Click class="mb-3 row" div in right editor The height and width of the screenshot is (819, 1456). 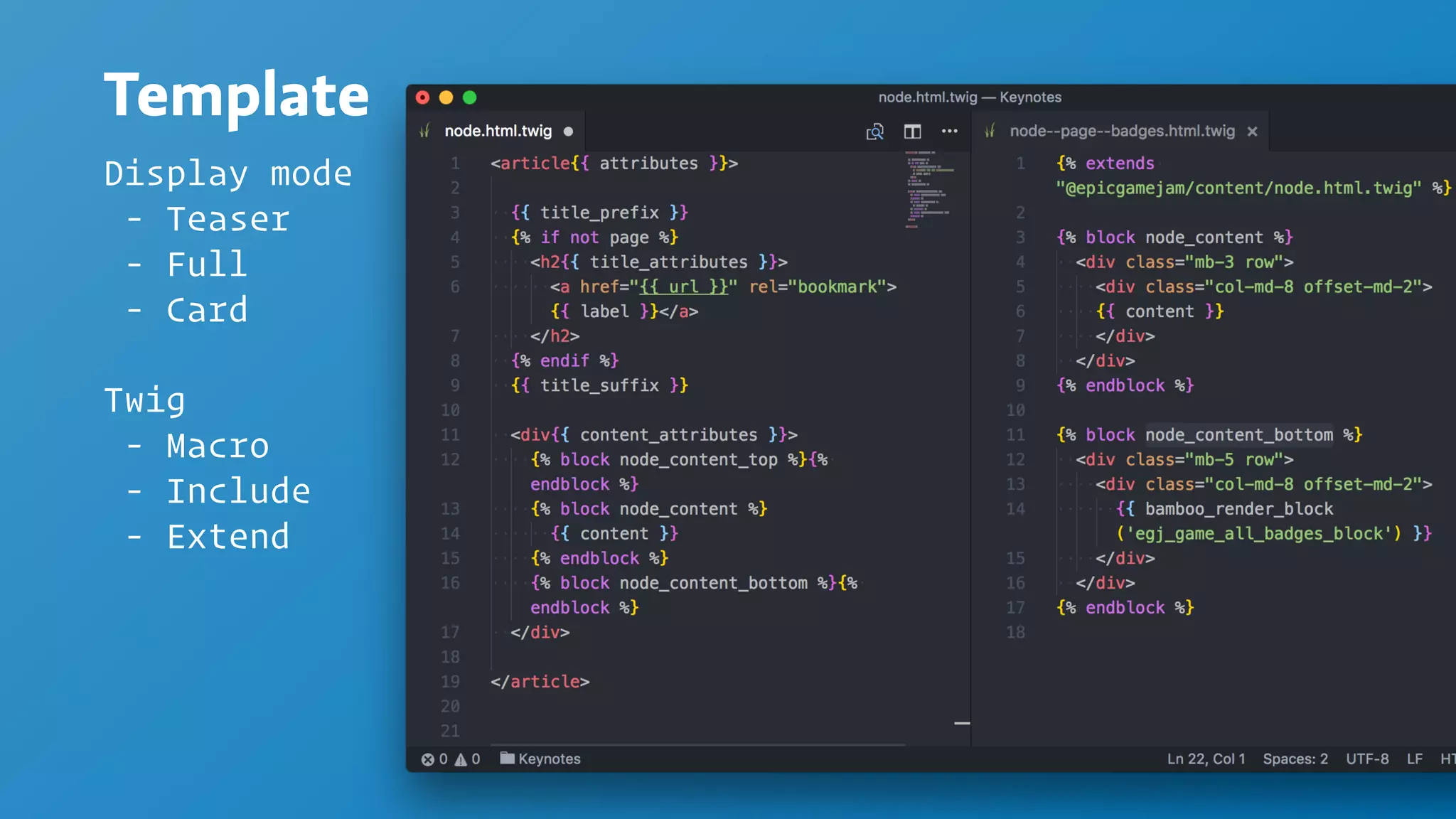[x=1184, y=262]
